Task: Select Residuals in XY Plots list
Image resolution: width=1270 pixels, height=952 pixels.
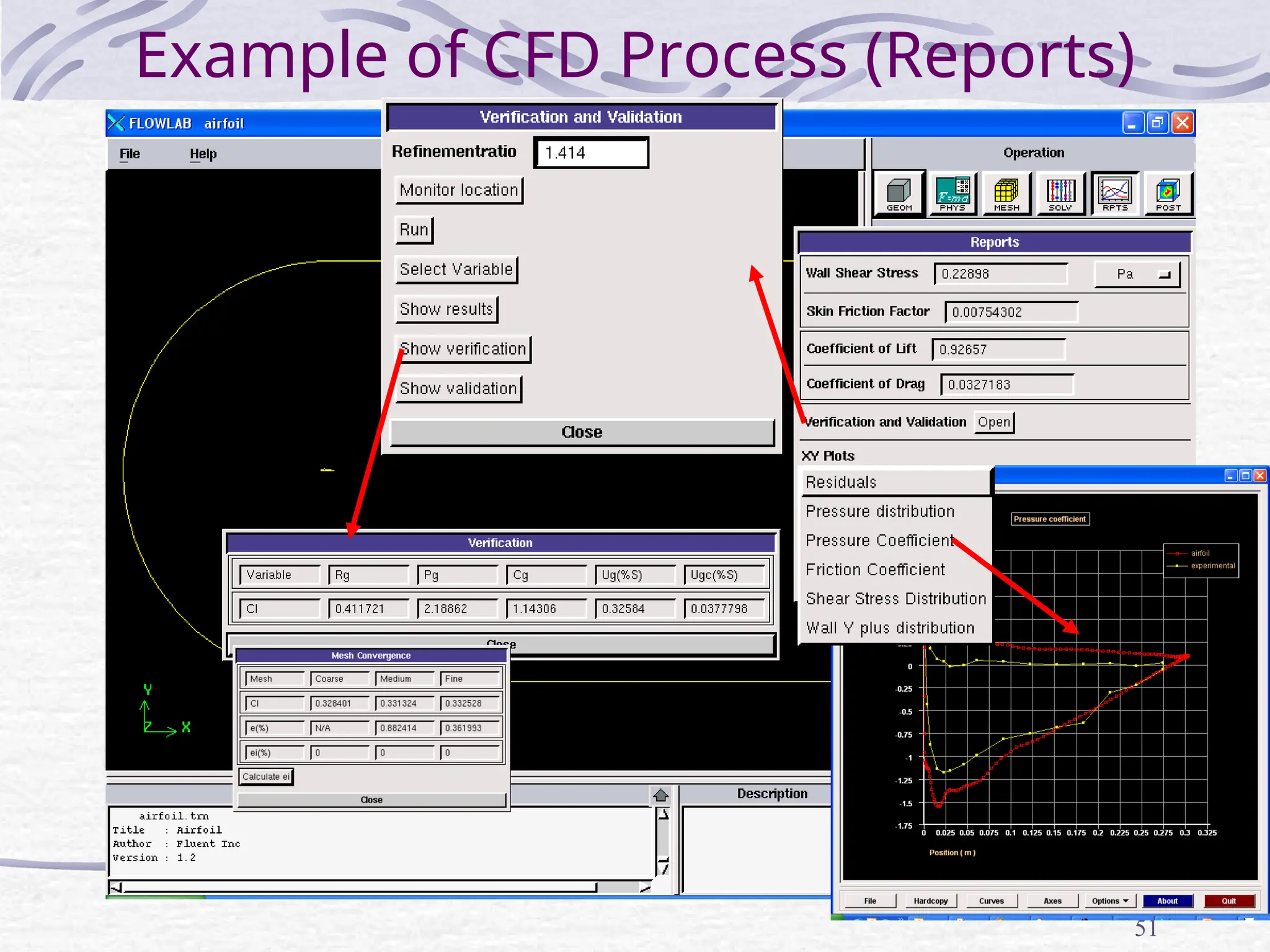Action: [896, 482]
